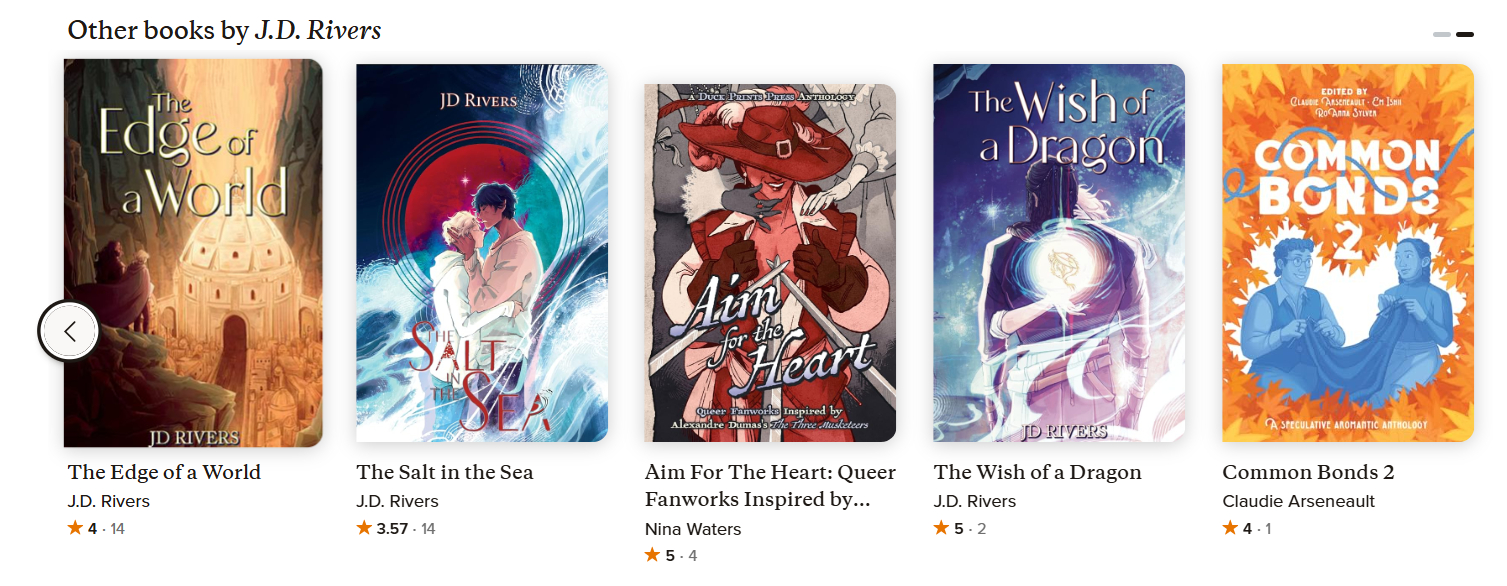Open The Salt in the Sea cover

pos(482,253)
